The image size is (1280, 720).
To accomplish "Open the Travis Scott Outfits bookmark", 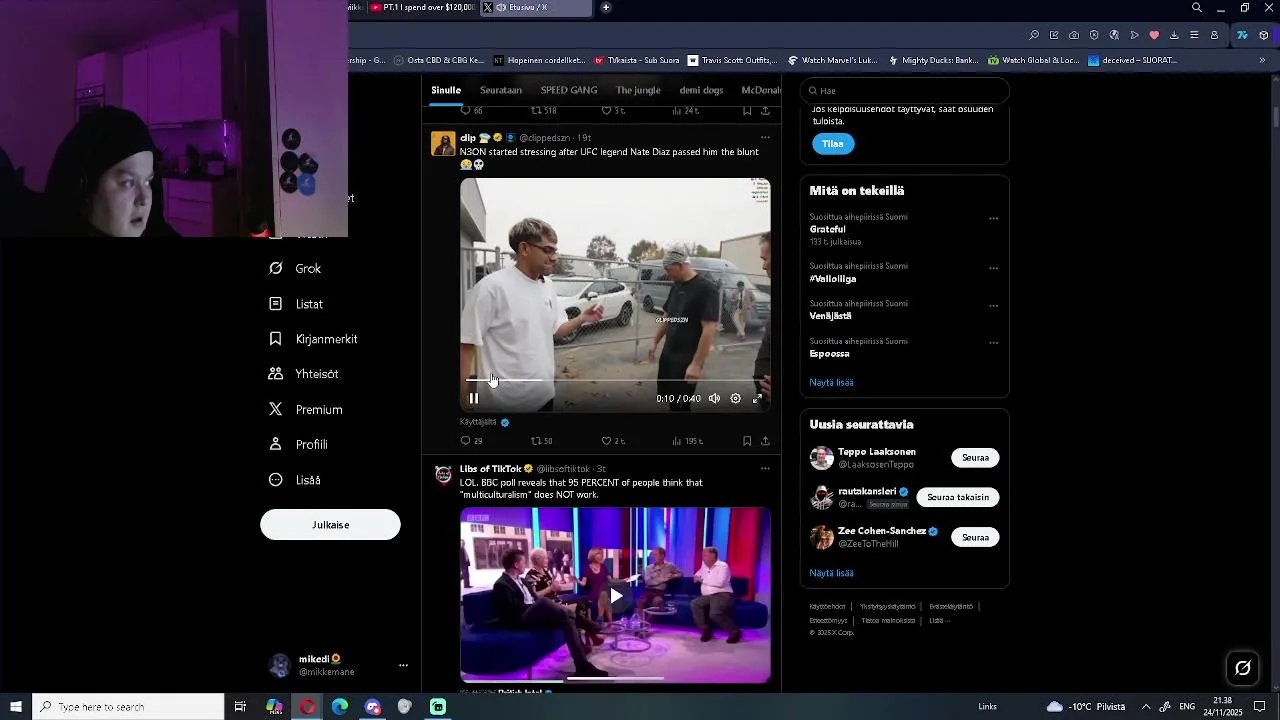I will click(x=732, y=60).
